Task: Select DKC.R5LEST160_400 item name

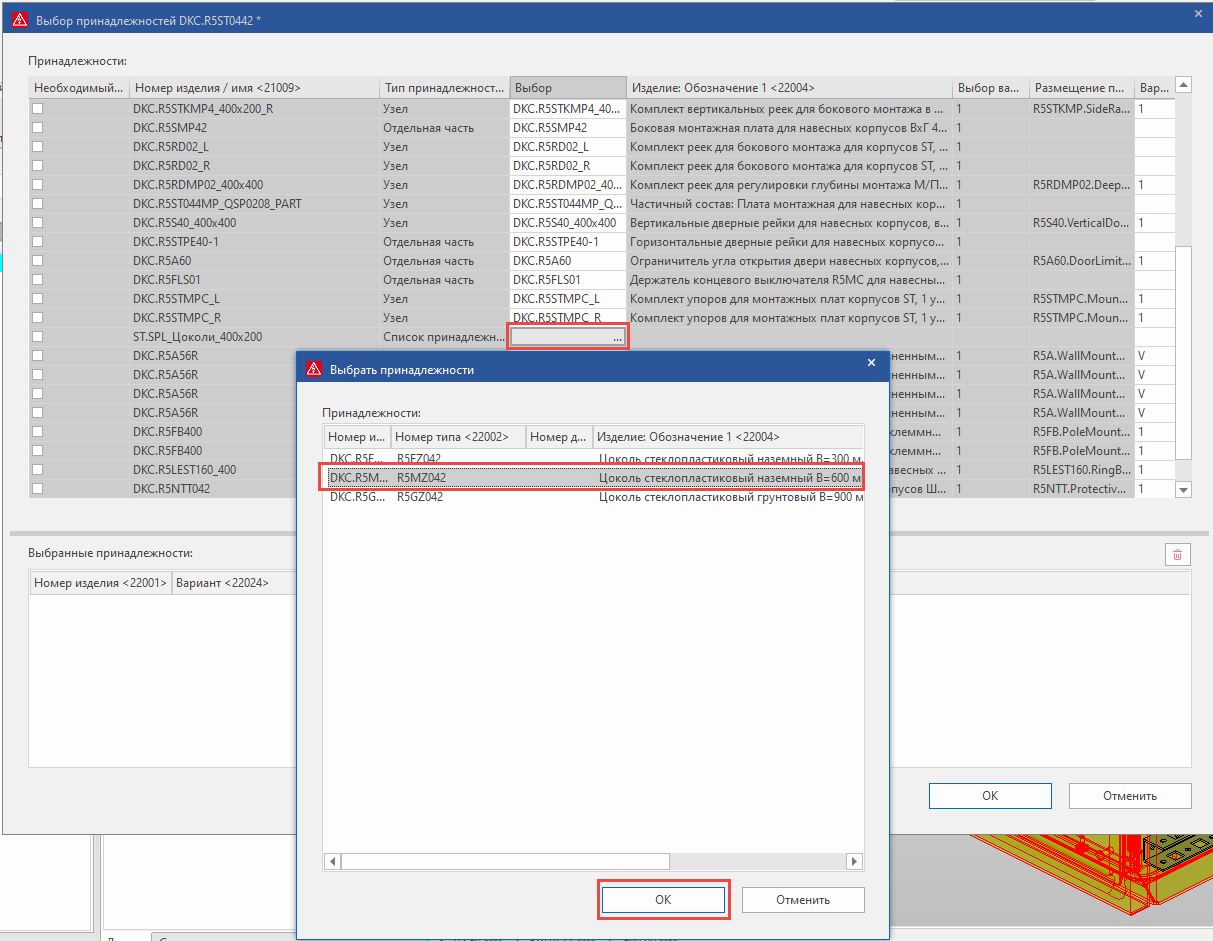Action: click(184, 469)
